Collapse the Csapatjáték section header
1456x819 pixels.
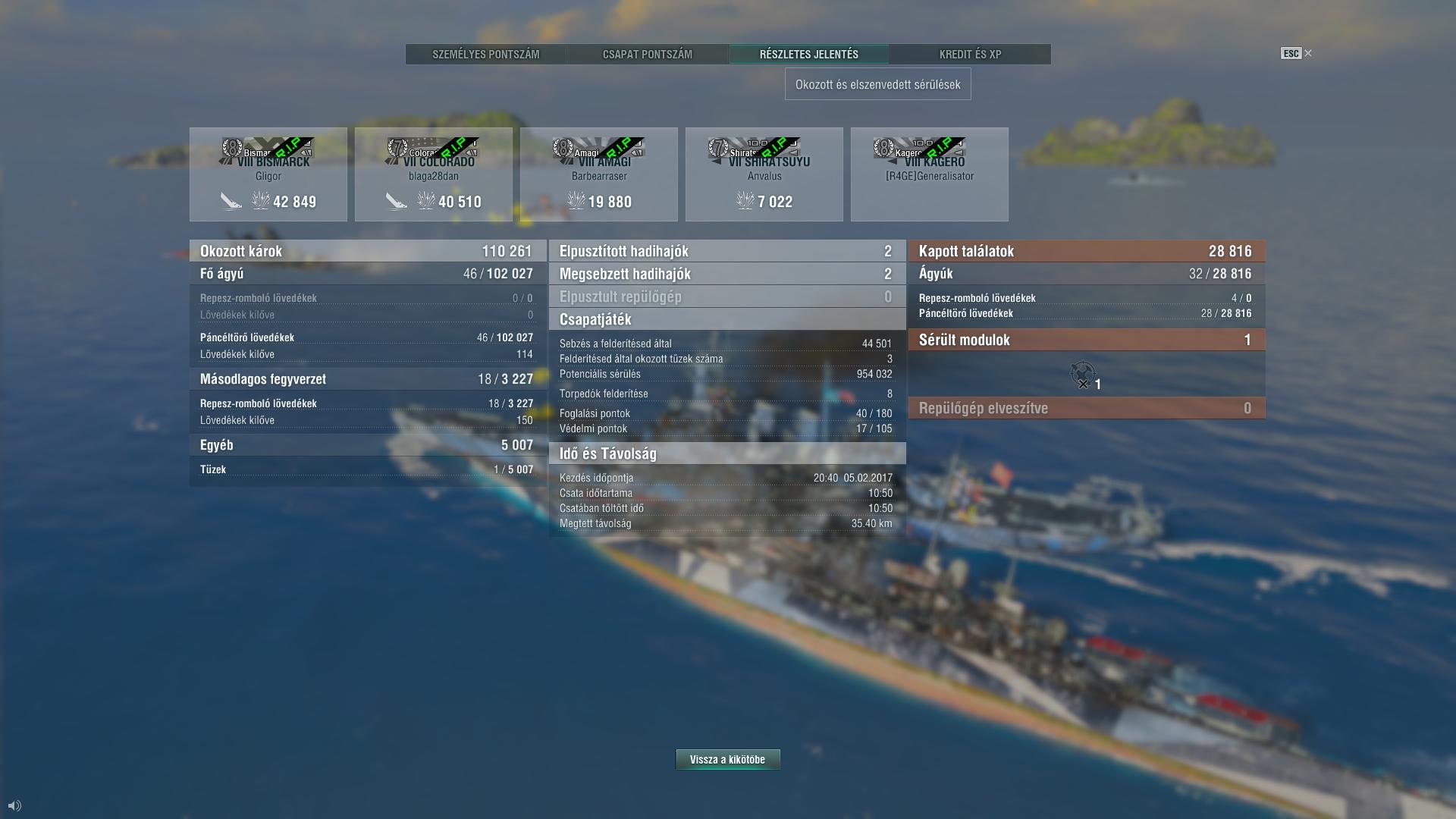(727, 319)
